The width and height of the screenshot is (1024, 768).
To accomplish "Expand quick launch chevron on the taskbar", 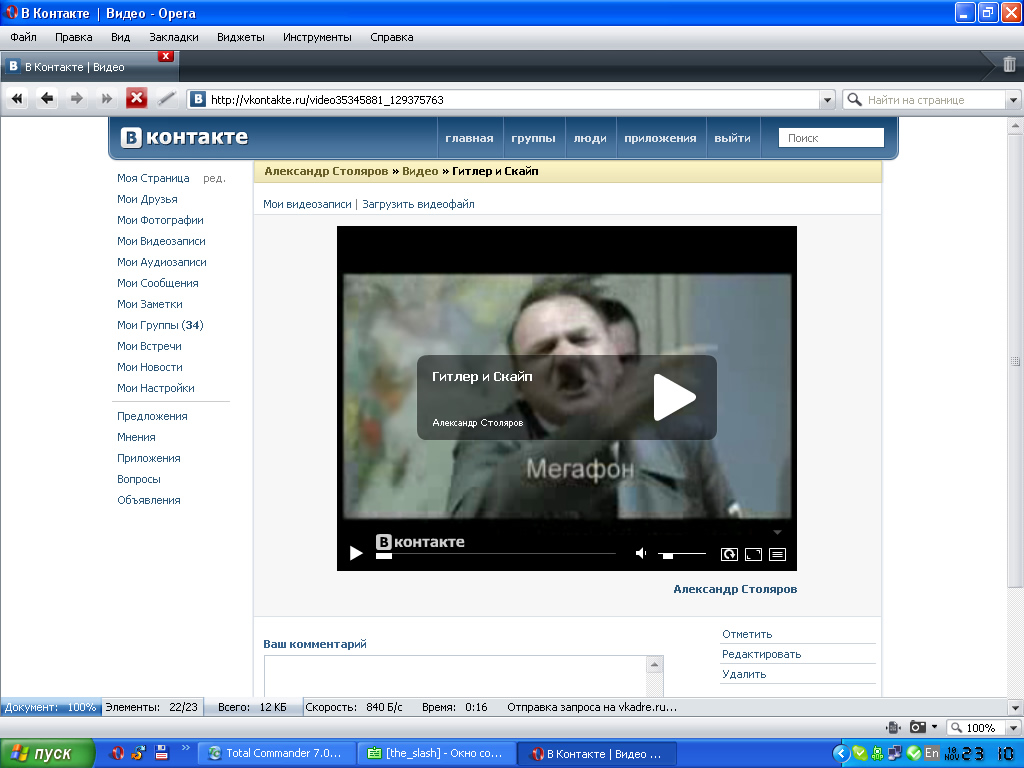I will [185, 748].
